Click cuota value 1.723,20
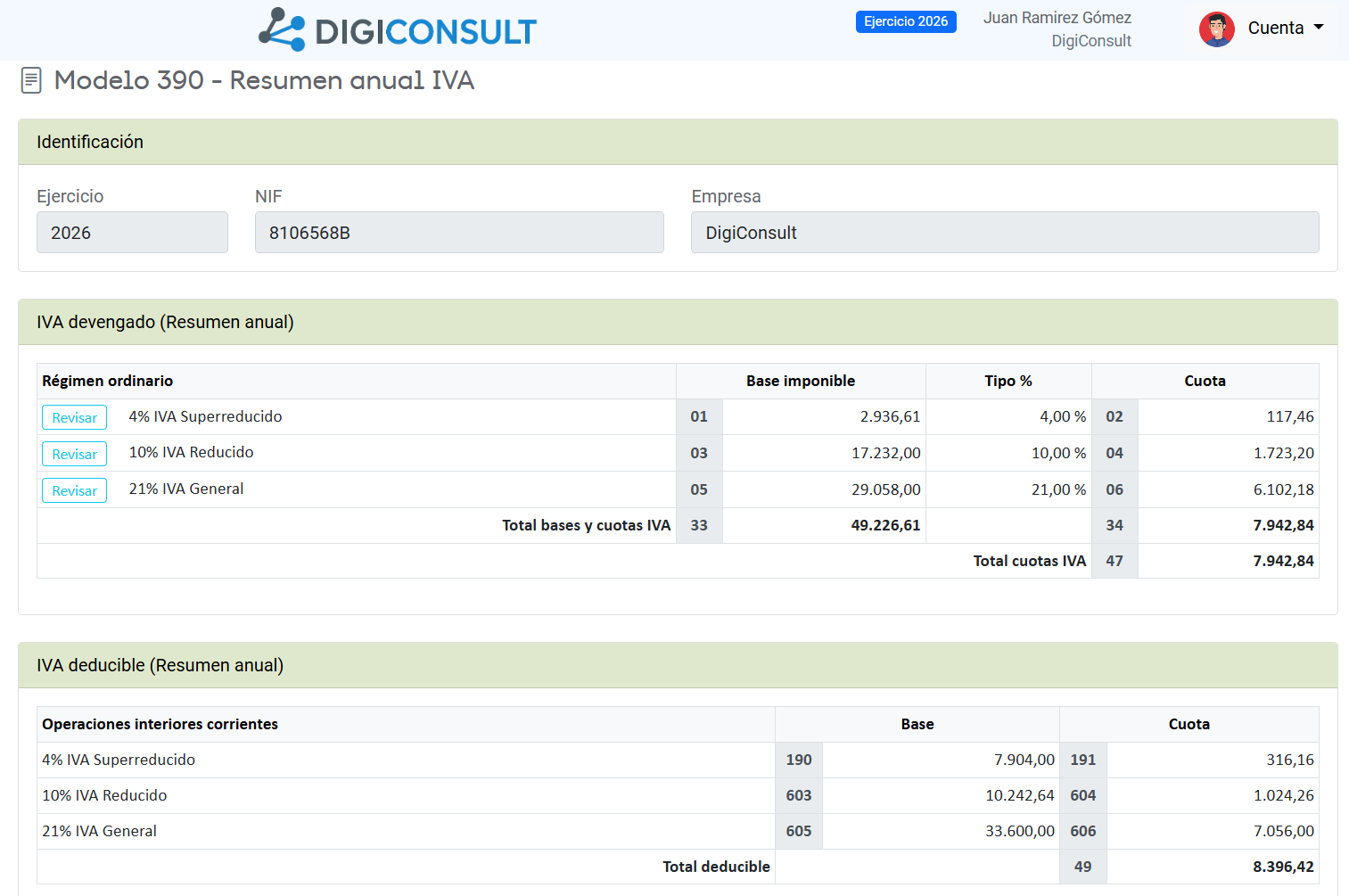This screenshot has height=896, width=1349. (1284, 453)
